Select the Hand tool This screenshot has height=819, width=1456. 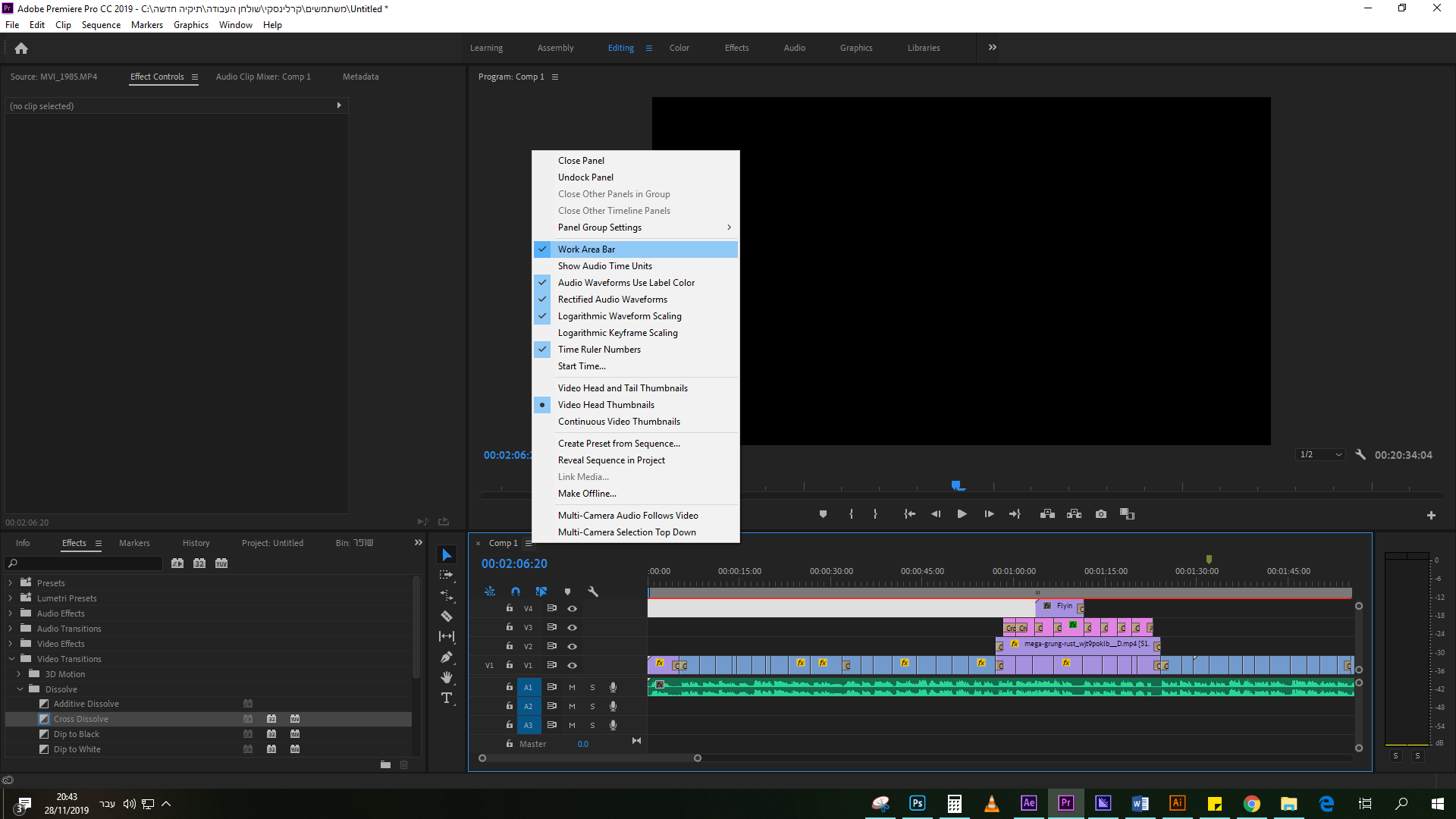(x=447, y=677)
